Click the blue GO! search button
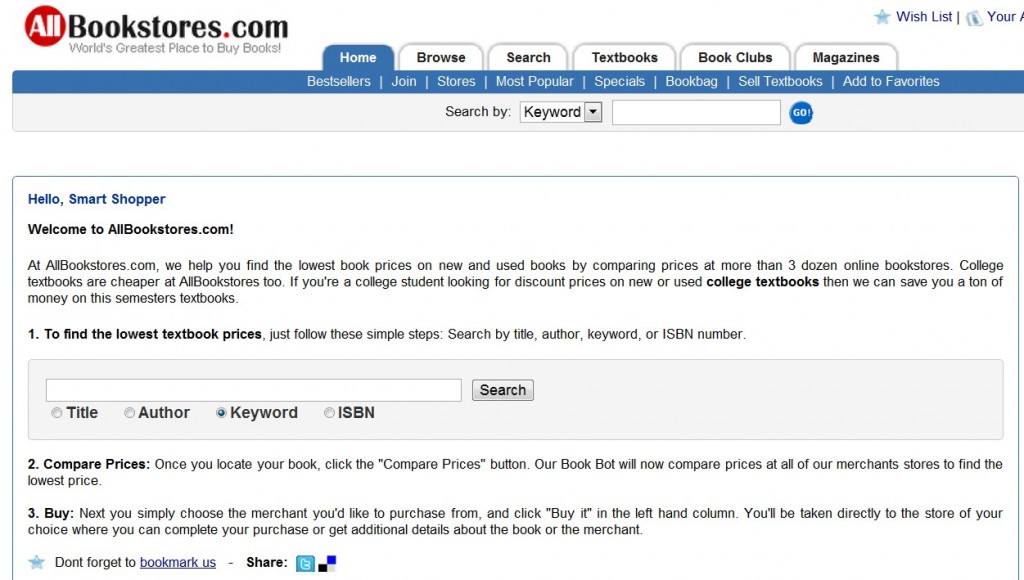1024x580 pixels. pos(801,113)
